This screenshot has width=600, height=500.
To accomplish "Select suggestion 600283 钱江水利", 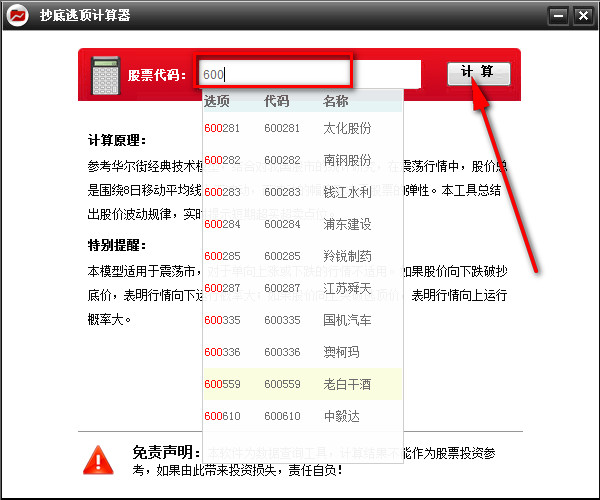I will [x=303, y=192].
